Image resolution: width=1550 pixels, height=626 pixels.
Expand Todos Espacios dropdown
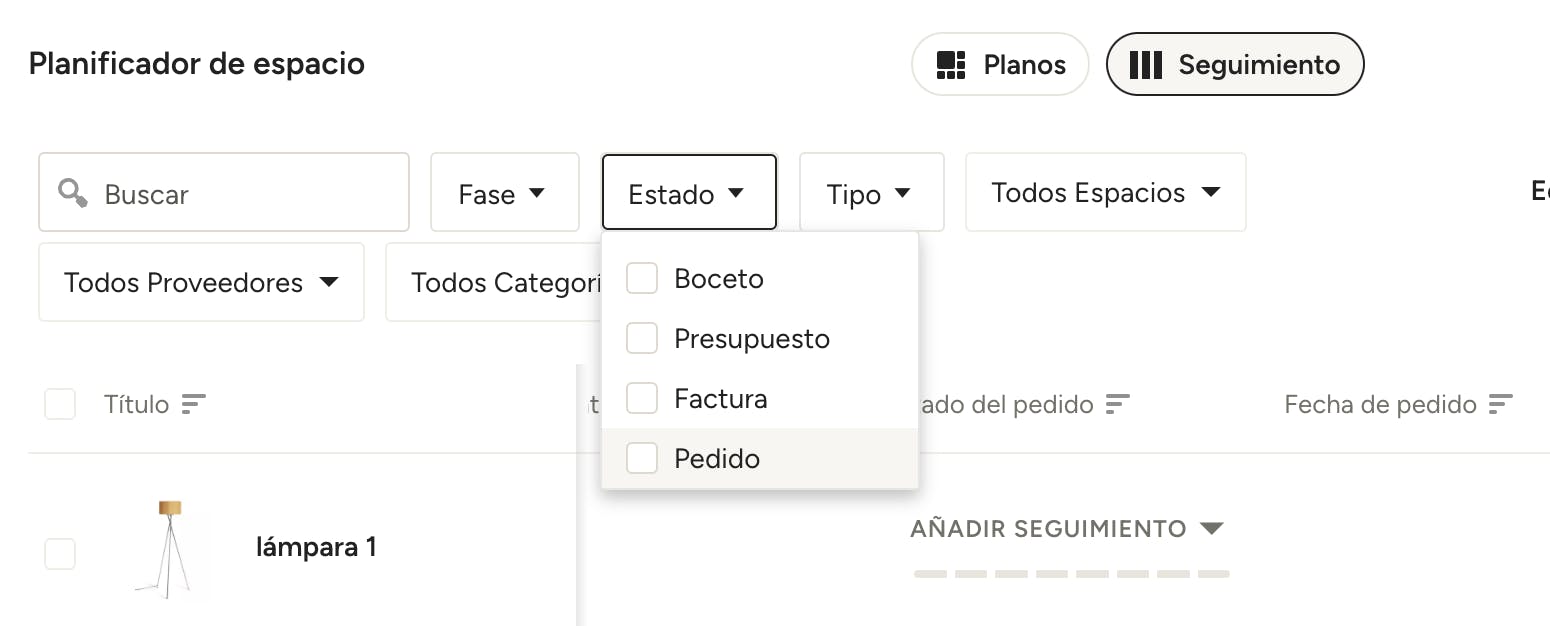coord(1105,192)
